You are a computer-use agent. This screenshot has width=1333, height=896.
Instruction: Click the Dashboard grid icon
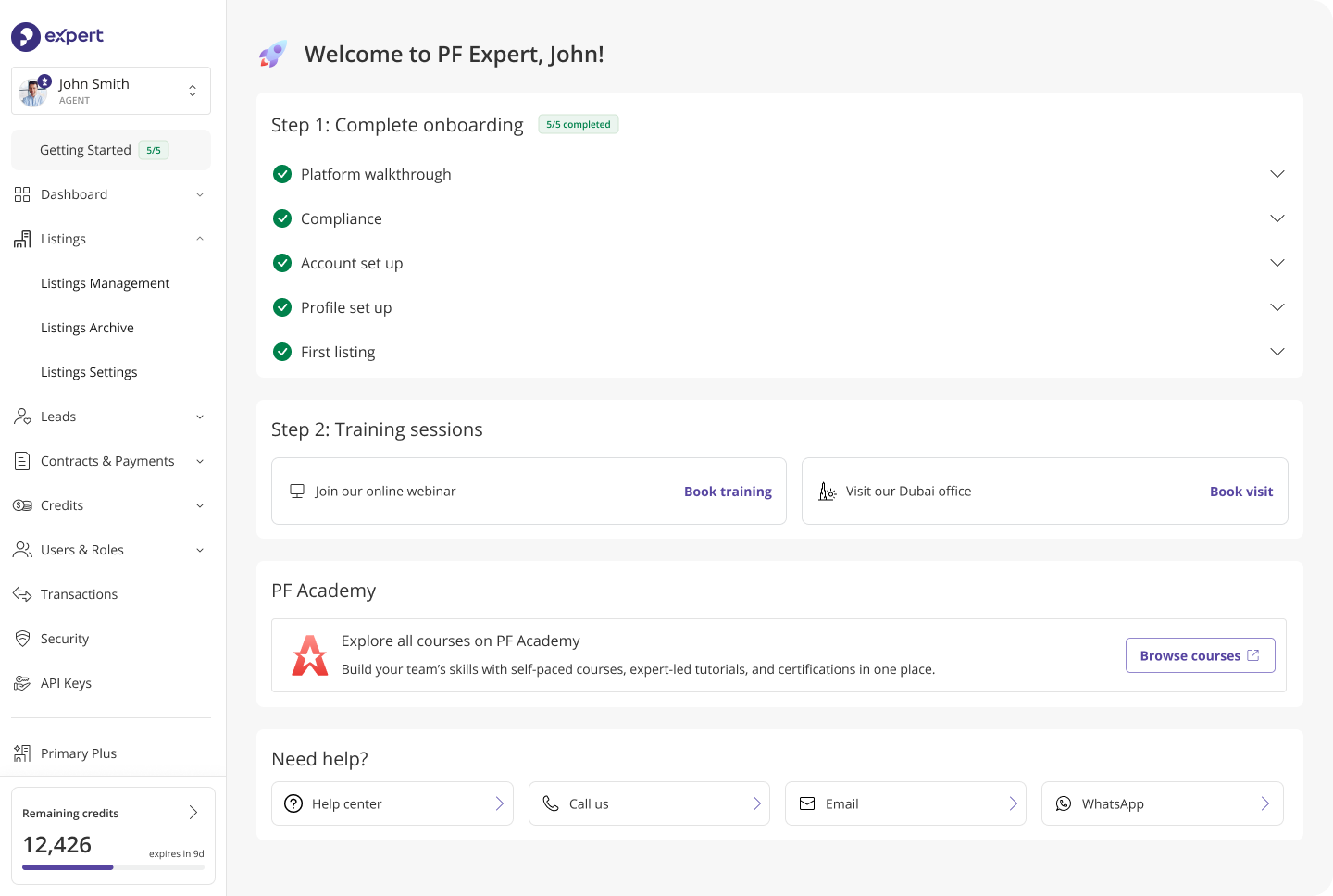pos(22,194)
